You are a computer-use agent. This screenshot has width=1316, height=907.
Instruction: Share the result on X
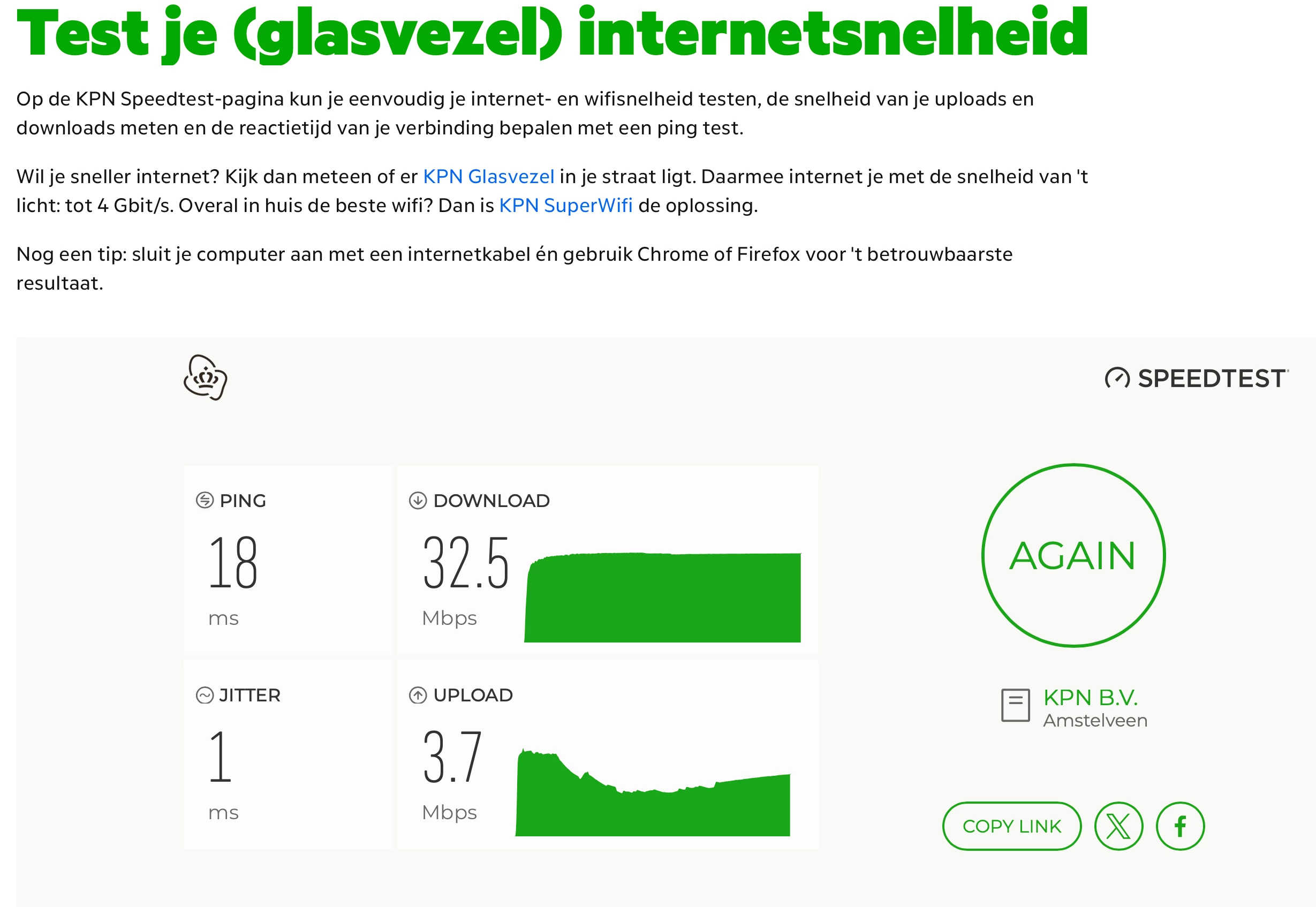(1118, 826)
